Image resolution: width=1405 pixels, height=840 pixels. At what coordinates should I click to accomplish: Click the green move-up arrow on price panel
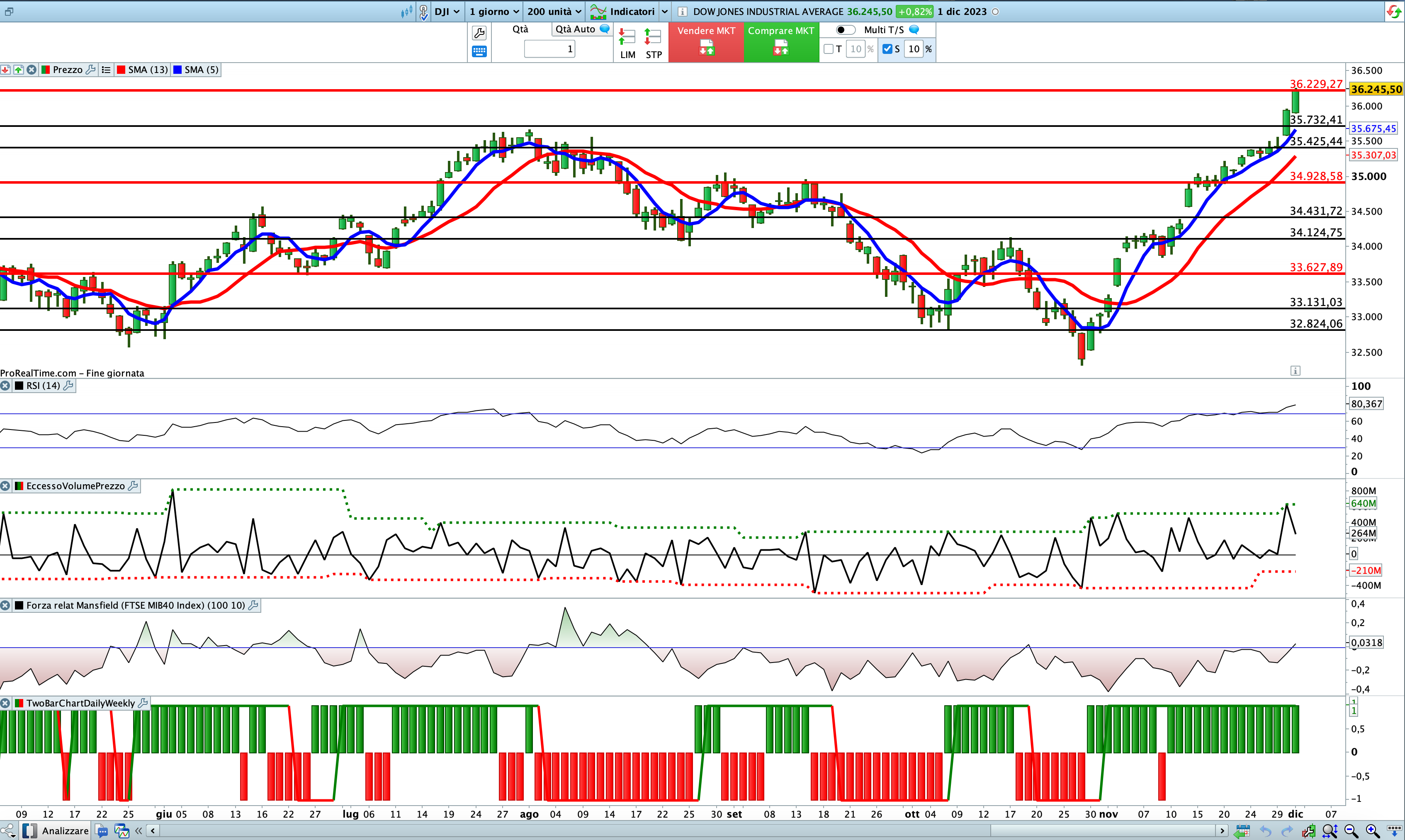point(18,70)
